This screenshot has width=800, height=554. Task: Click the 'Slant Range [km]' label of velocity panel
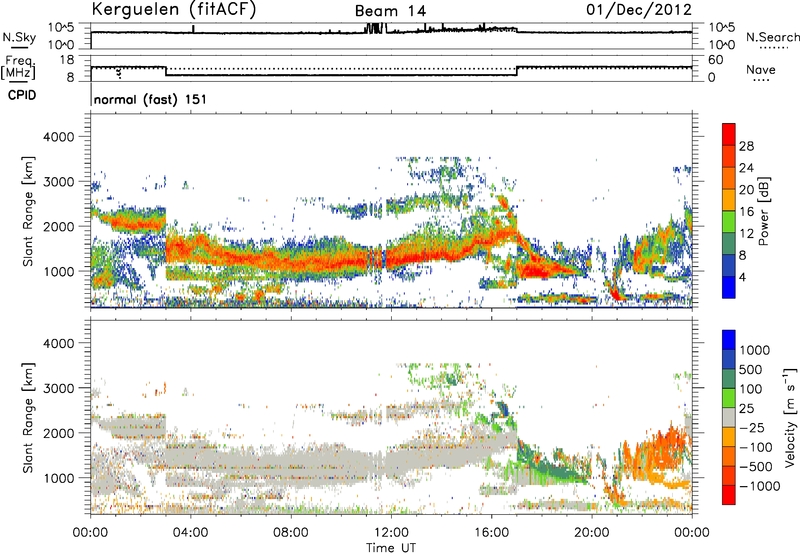click(x=28, y=418)
